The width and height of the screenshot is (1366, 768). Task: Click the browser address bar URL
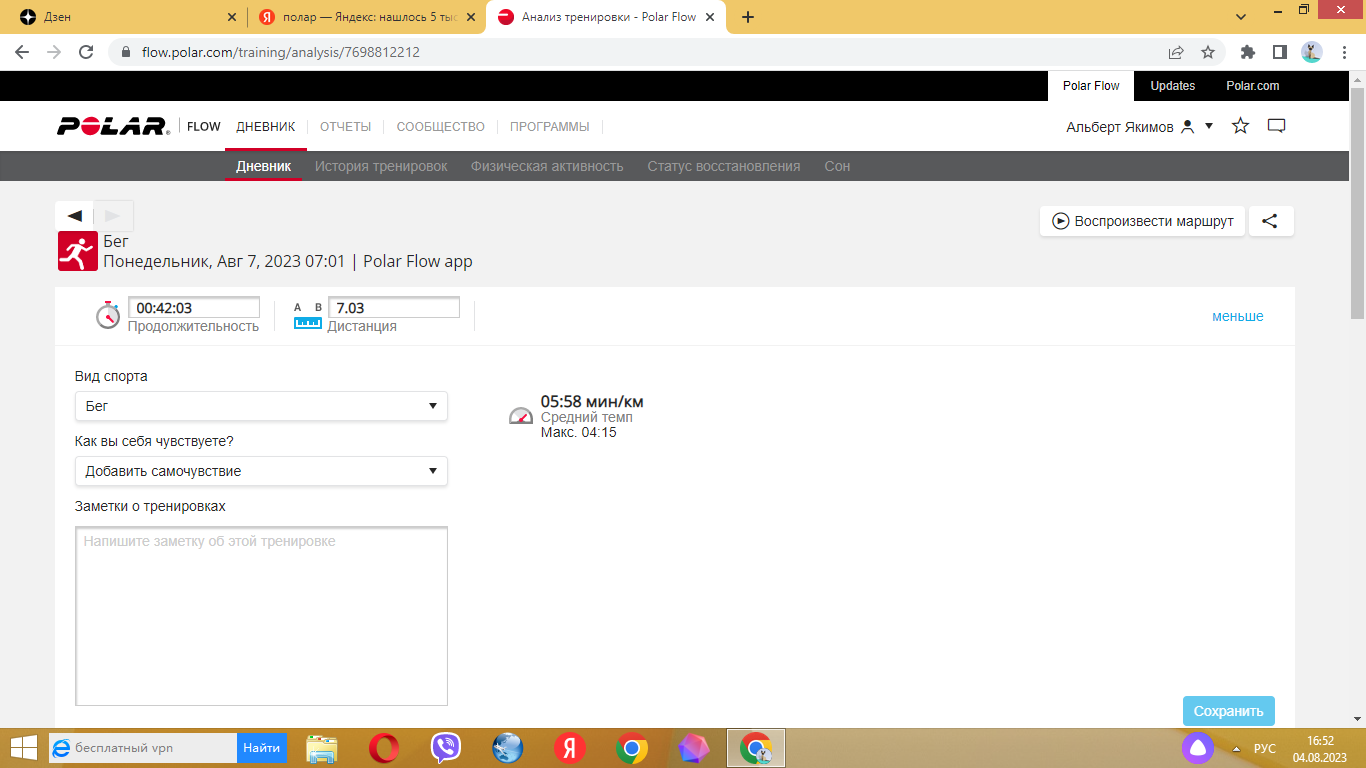[x=281, y=52]
